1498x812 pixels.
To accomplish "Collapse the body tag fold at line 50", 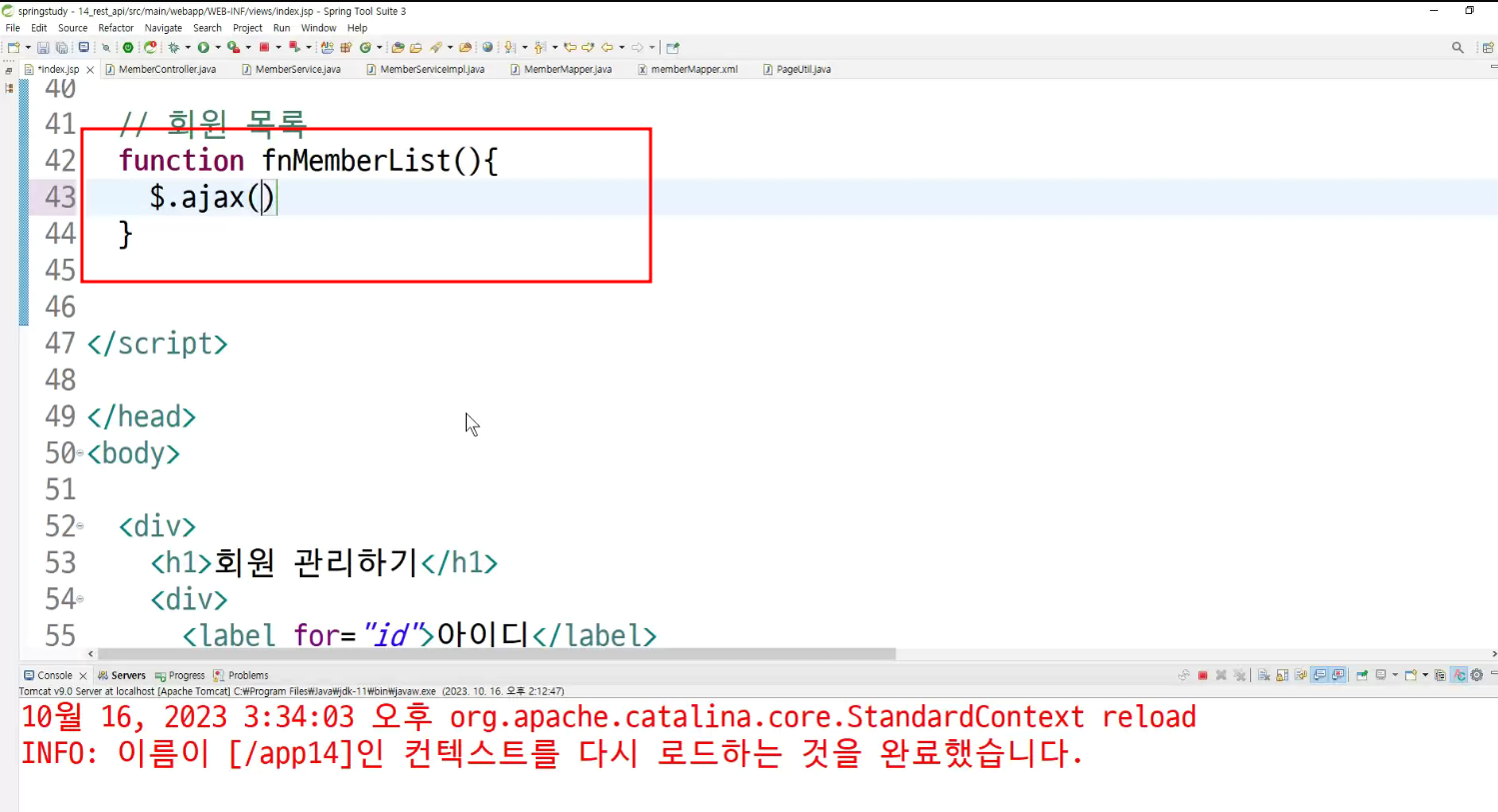I will (x=80, y=453).
